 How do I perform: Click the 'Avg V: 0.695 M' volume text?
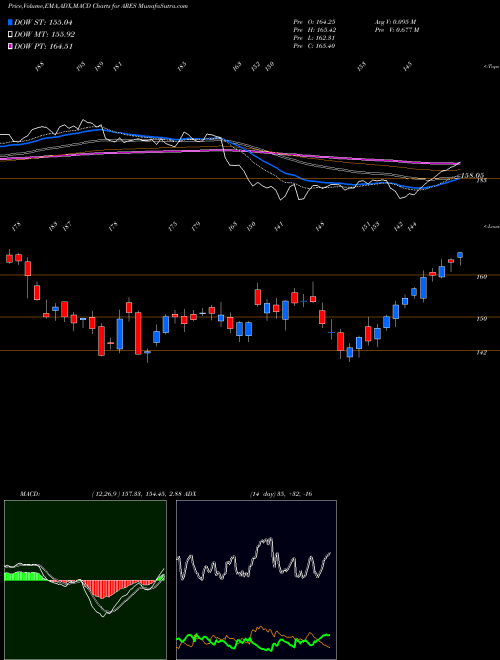(395, 22)
